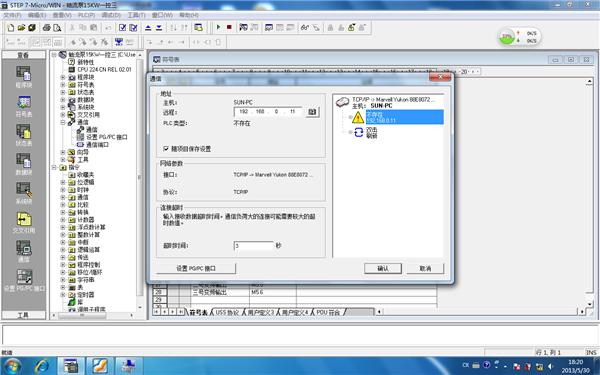Screen dimensions: 600x375
Task: Expand the 位逻辑 instruction folder
Action: coord(63,182)
